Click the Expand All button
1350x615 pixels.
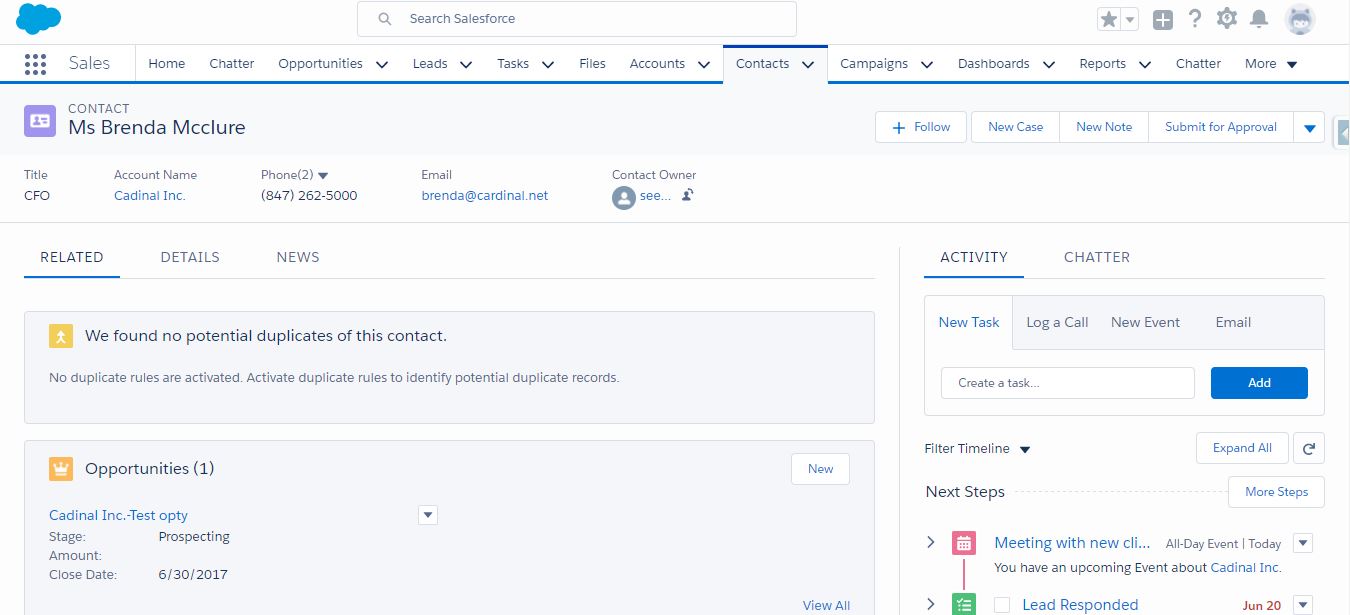coord(1242,448)
